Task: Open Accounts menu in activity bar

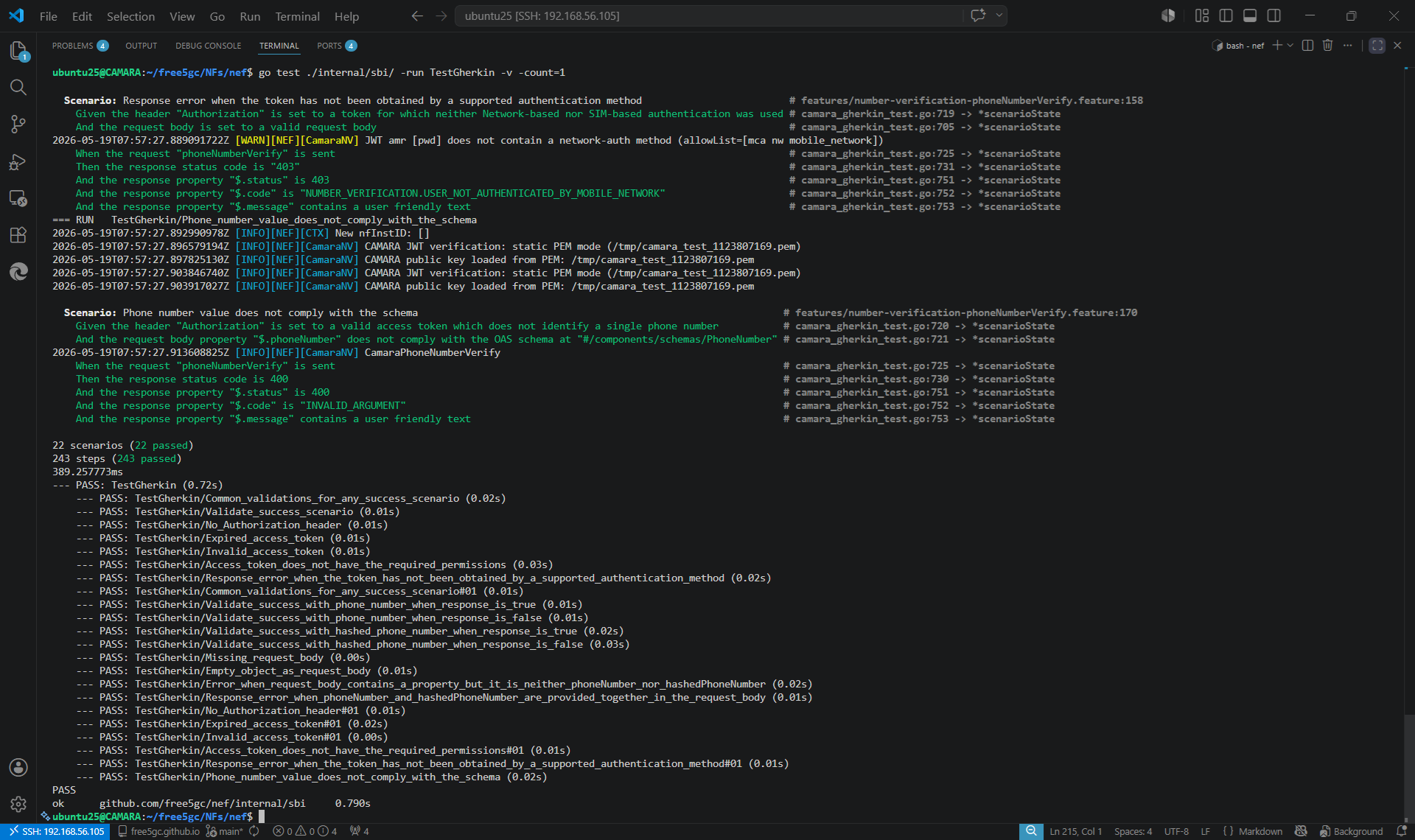Action: pyautogui.click(x=18, y=767)
